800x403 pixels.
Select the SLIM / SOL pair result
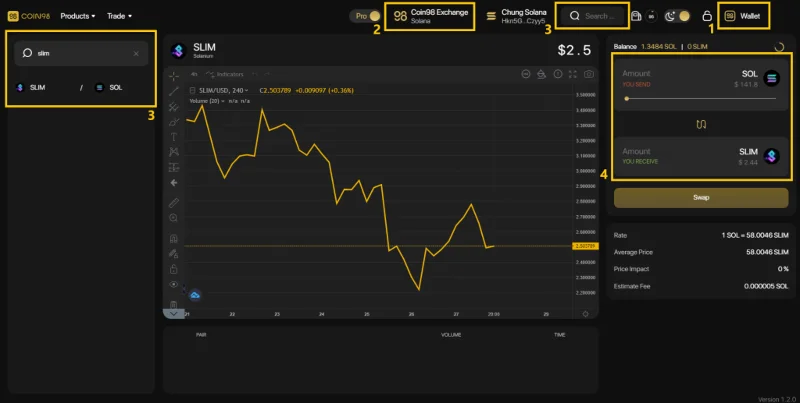click(x=69, y=88)
